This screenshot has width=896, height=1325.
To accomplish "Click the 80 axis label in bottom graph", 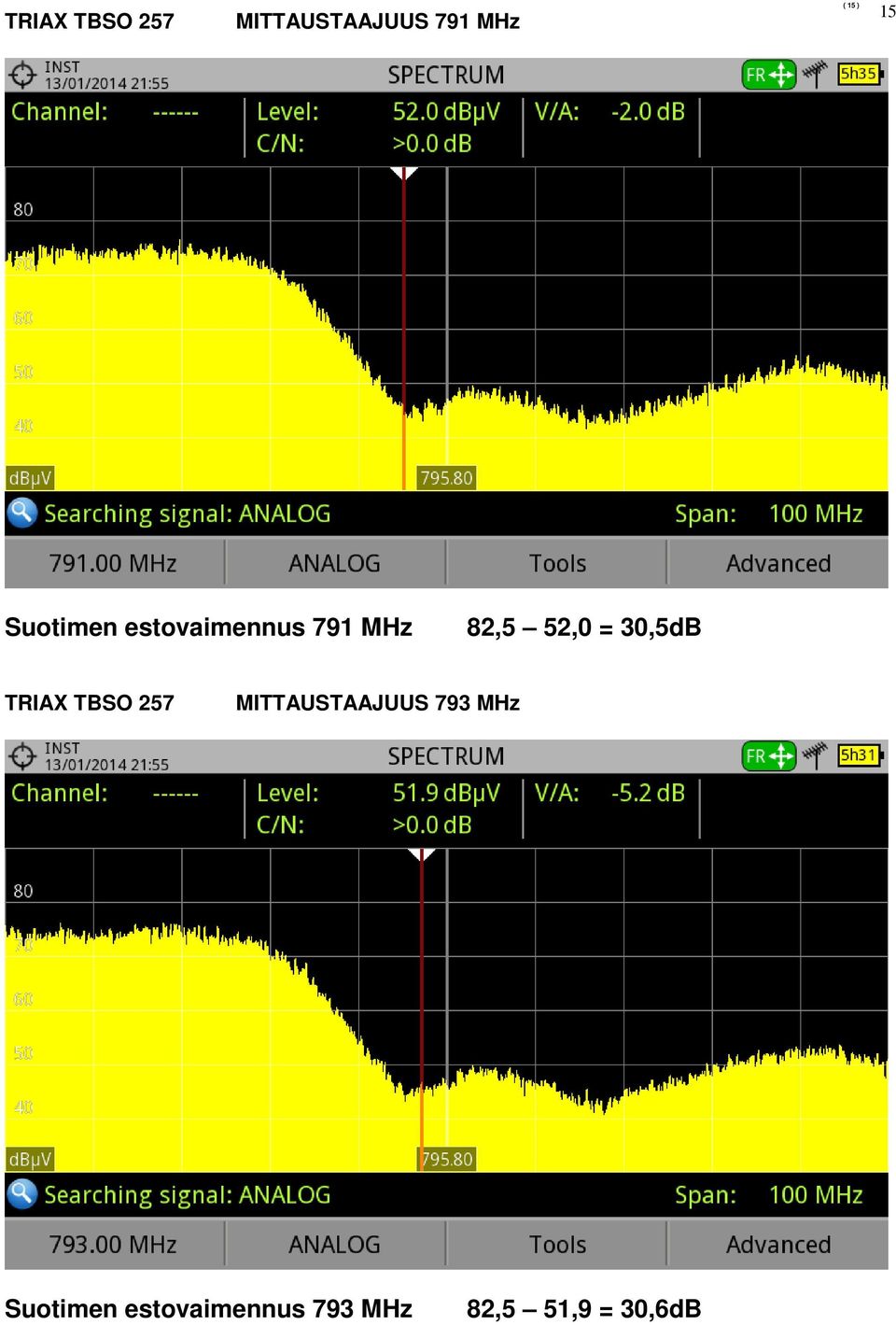I will tap(23, 891).
